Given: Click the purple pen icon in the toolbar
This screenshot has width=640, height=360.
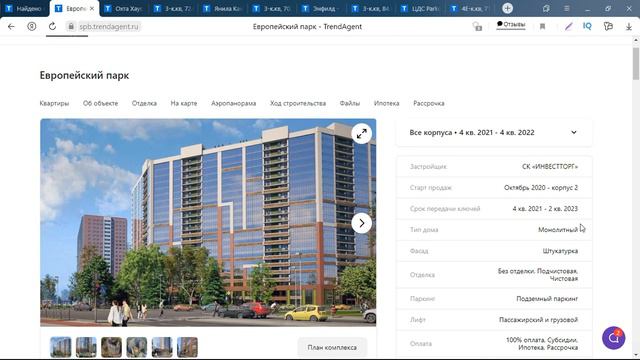Looking at the screenshot, I should (568, 27).
